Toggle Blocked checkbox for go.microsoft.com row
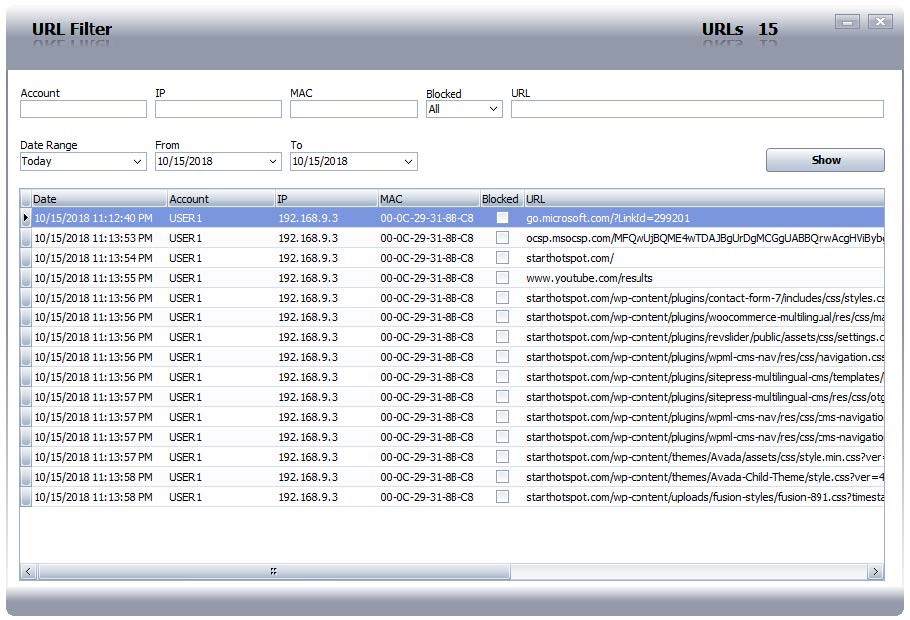 click(503, 218)
